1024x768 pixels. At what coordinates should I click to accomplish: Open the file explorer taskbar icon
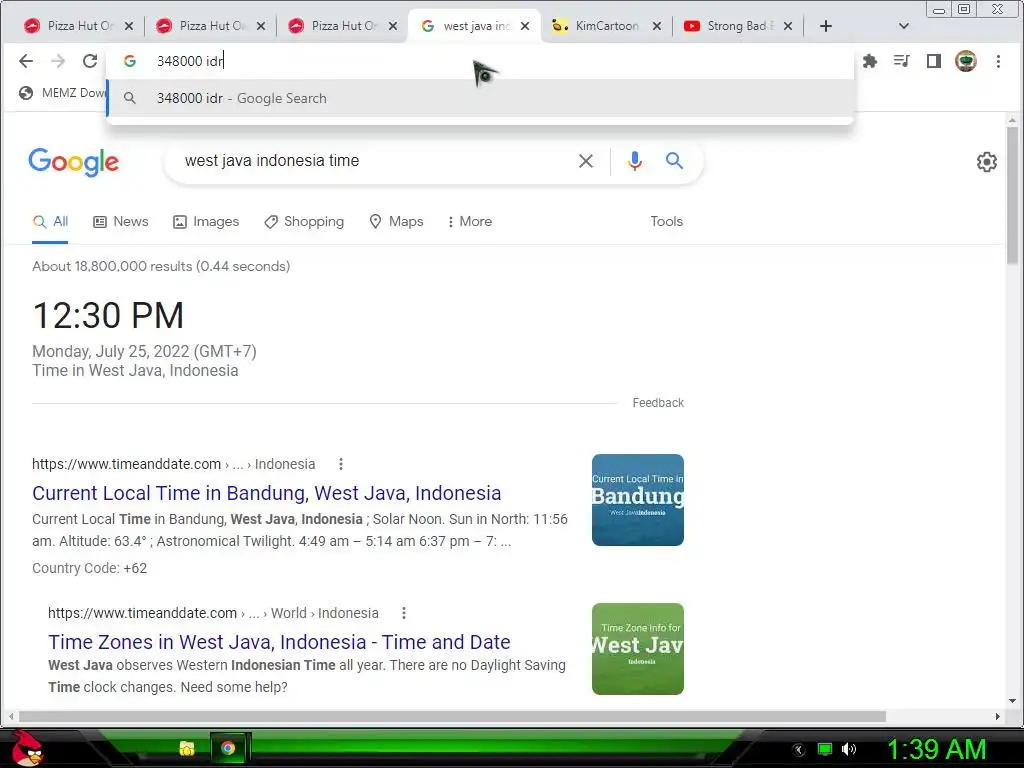187,748
